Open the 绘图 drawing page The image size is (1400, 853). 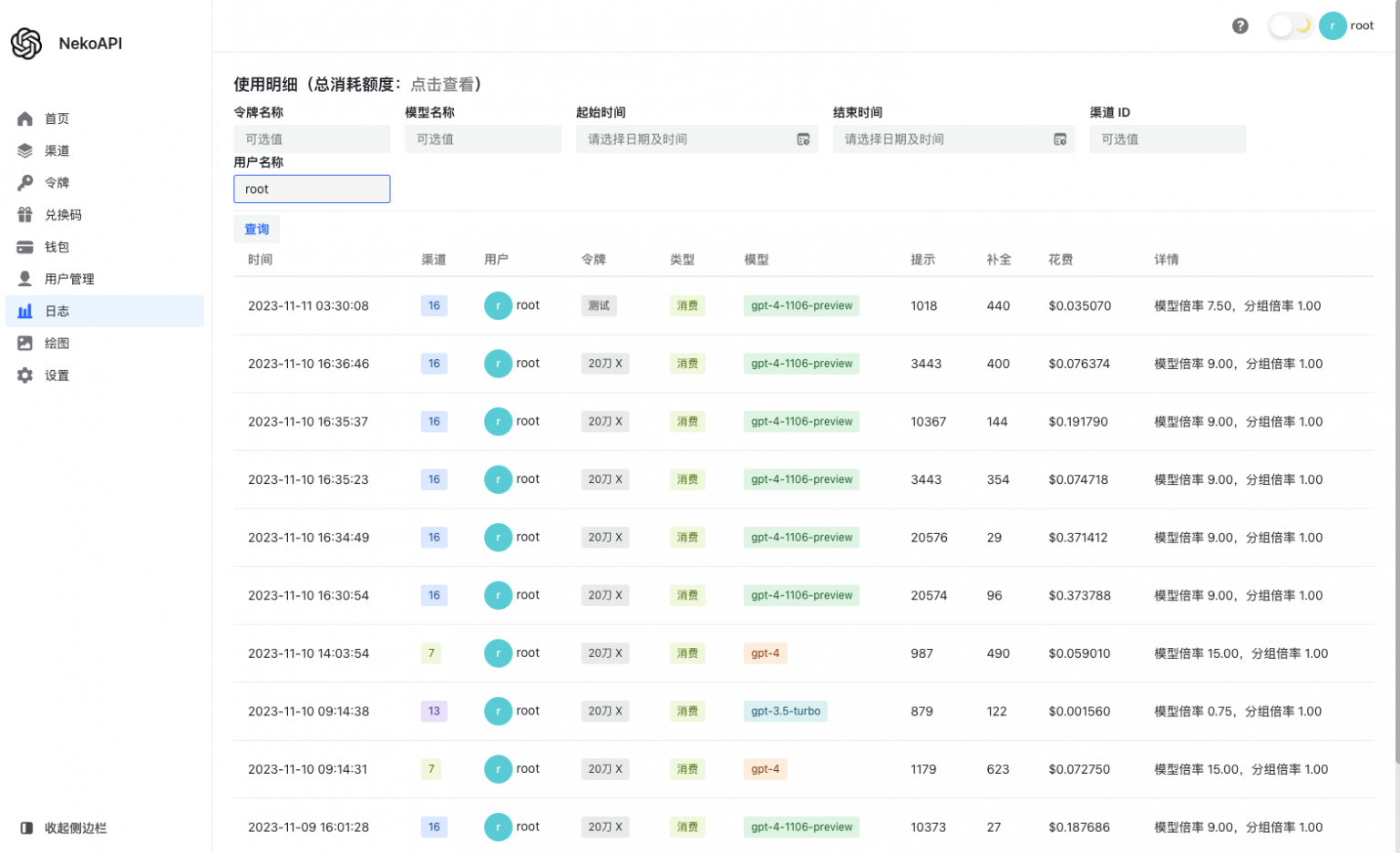[x=57, y=344]
